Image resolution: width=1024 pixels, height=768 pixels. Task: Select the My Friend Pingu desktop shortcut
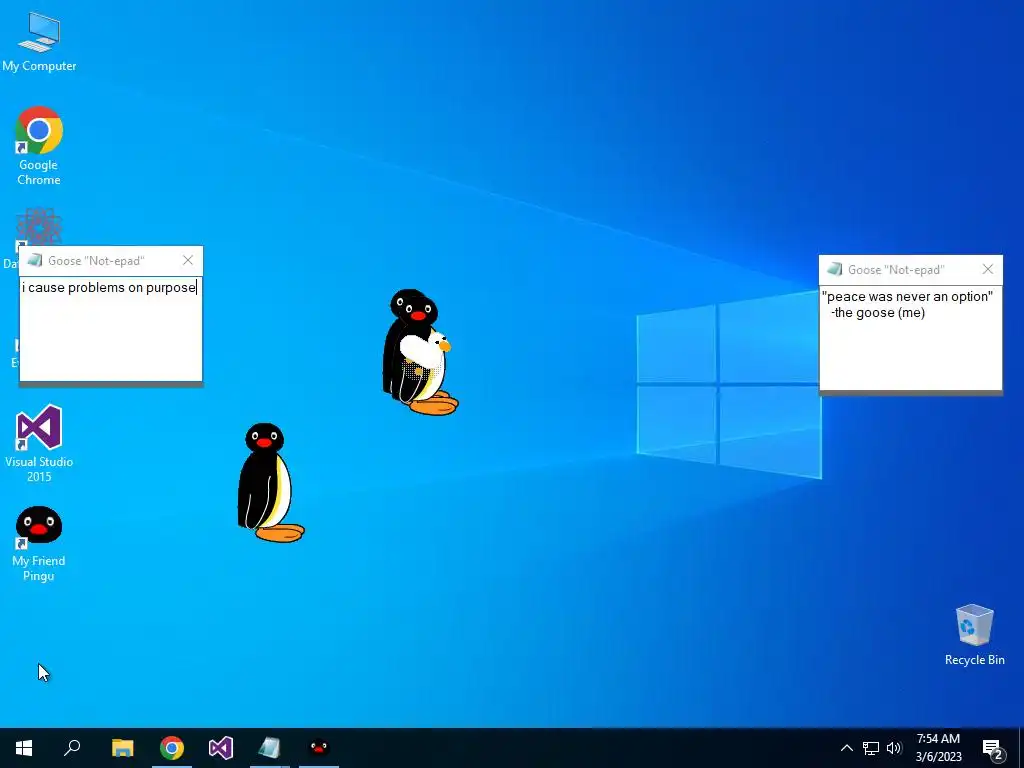pyautogui.click(x=39, y=543)
